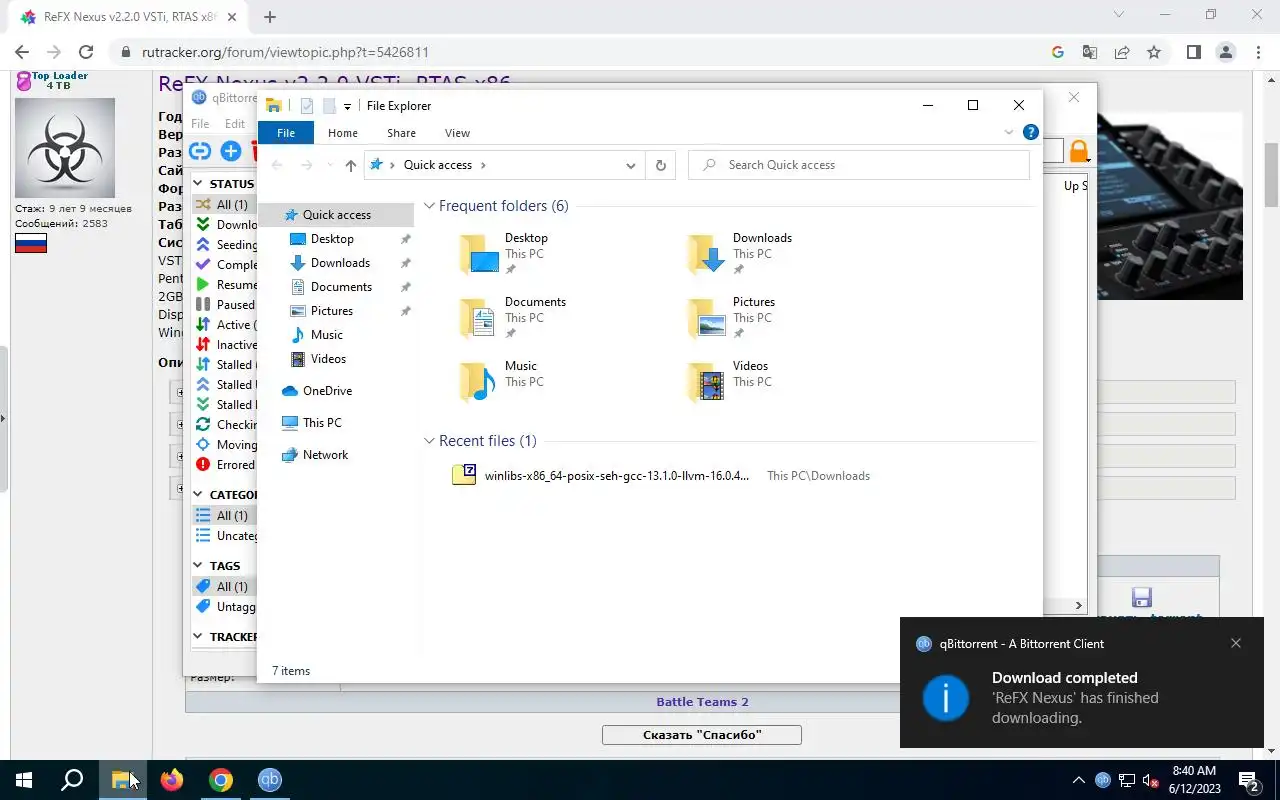This screenshot has height=800, width=1280.
Task: Click the qBittorrent add torrent file plus icon
Action: tap(231, 151)
